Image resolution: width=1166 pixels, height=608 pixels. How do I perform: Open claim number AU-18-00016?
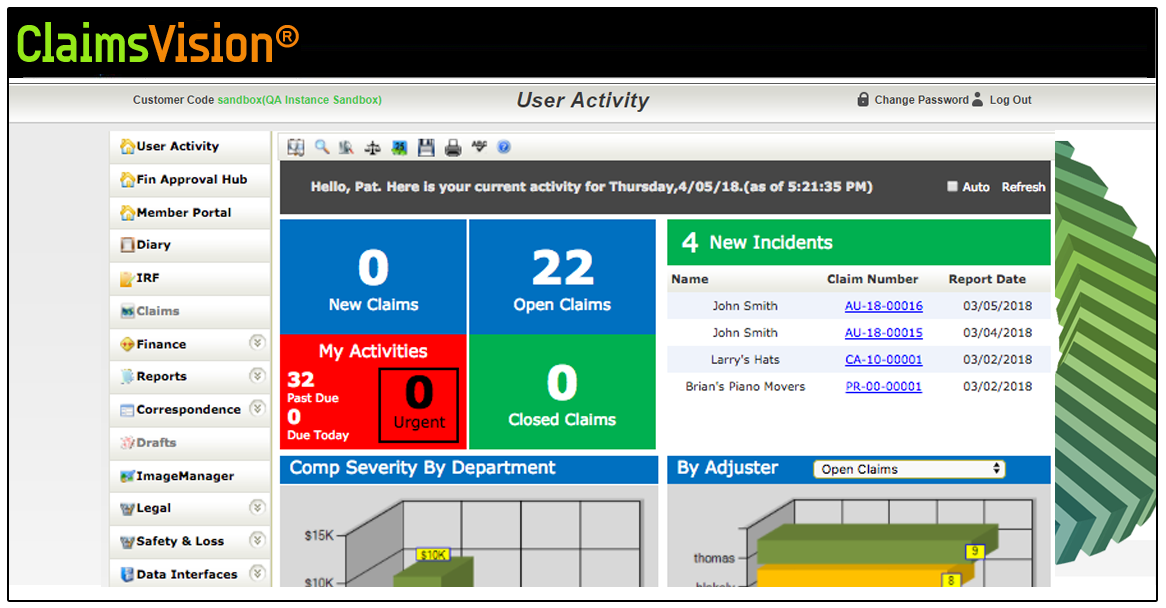tap(883, 305)
